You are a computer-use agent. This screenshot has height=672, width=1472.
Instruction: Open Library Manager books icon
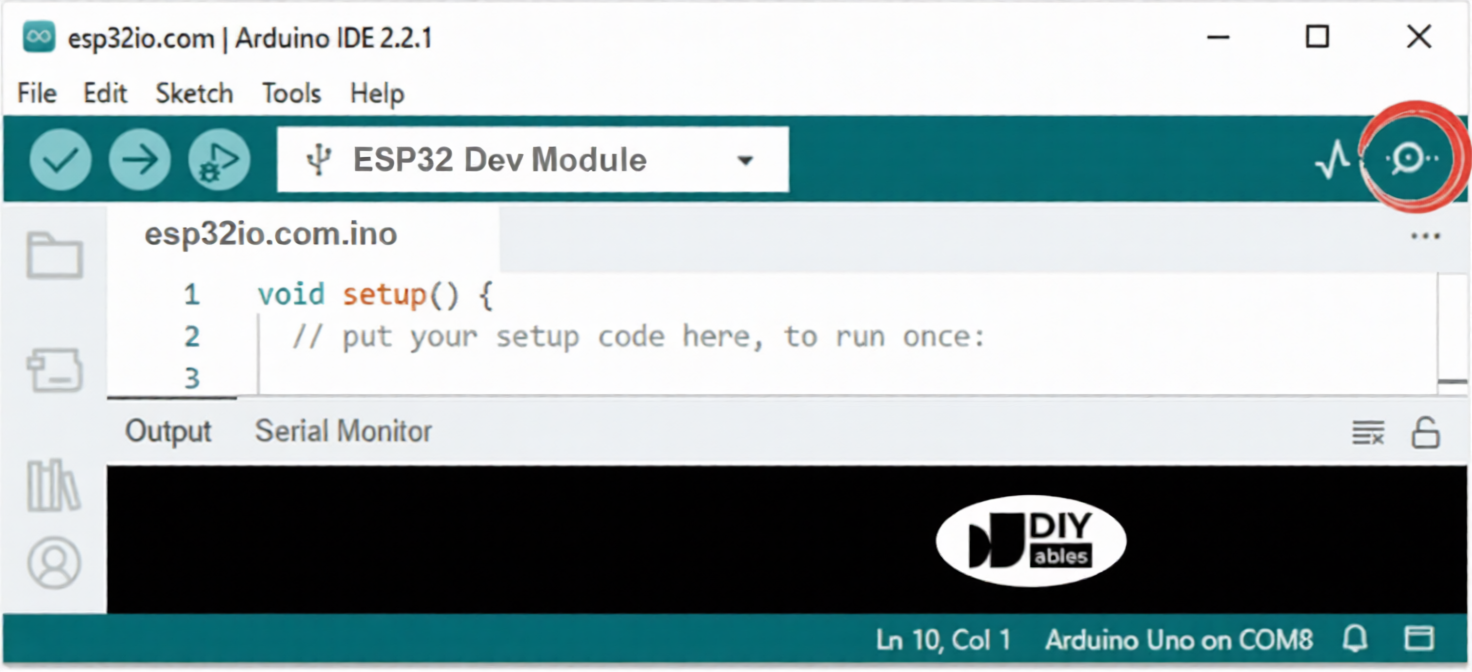[54, 486]
